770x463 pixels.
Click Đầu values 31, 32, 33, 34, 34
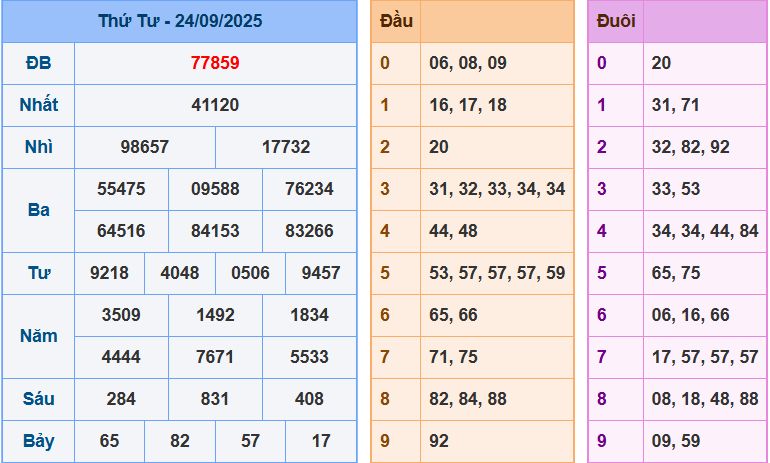click(497, 189)
